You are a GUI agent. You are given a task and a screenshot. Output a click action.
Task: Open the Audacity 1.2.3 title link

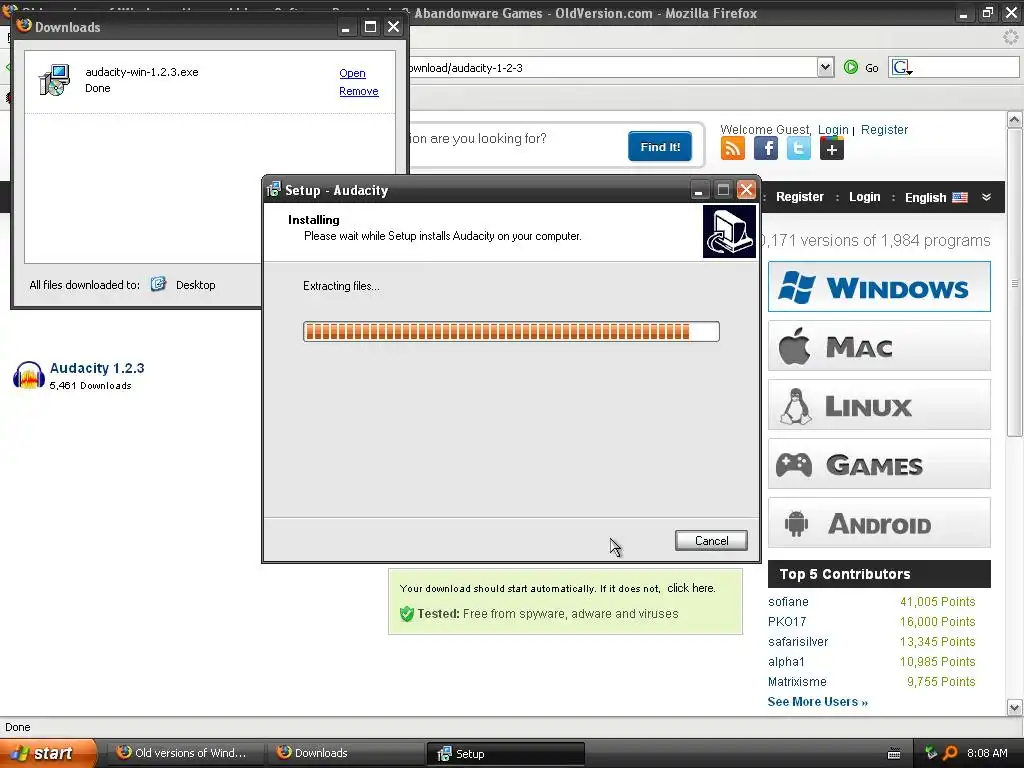tap(97, 368)
